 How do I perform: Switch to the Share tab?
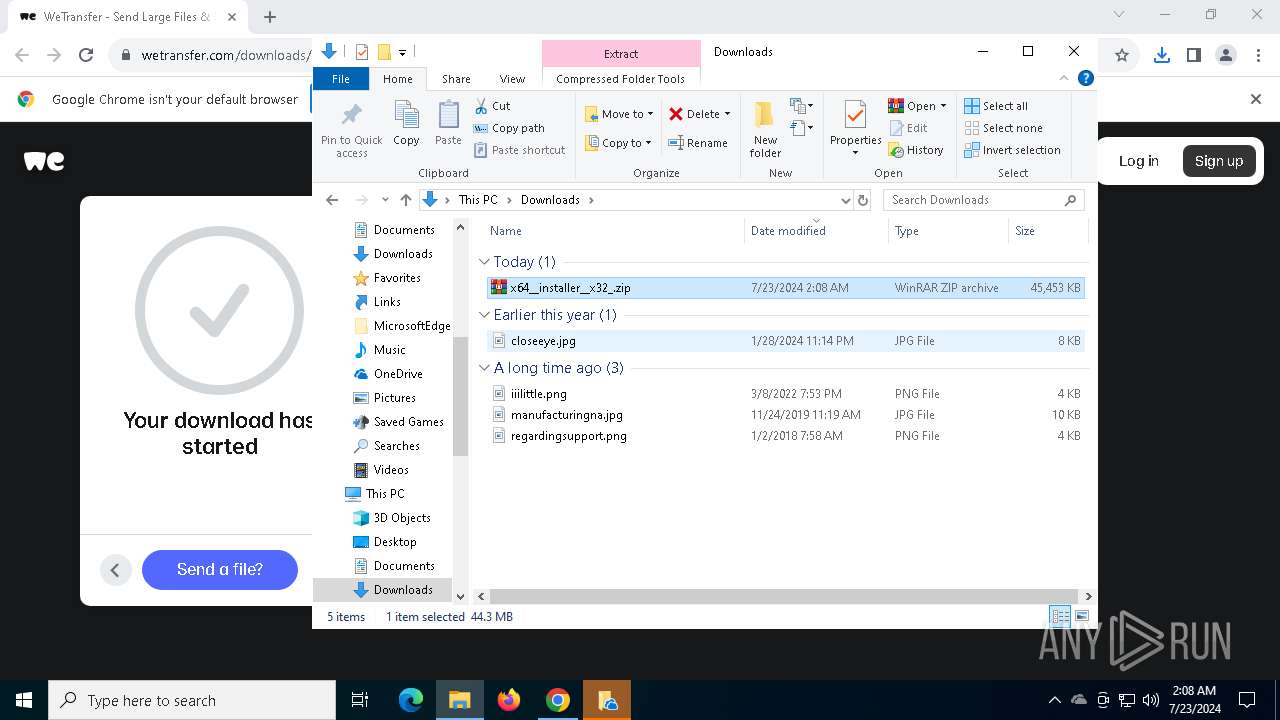456,79
